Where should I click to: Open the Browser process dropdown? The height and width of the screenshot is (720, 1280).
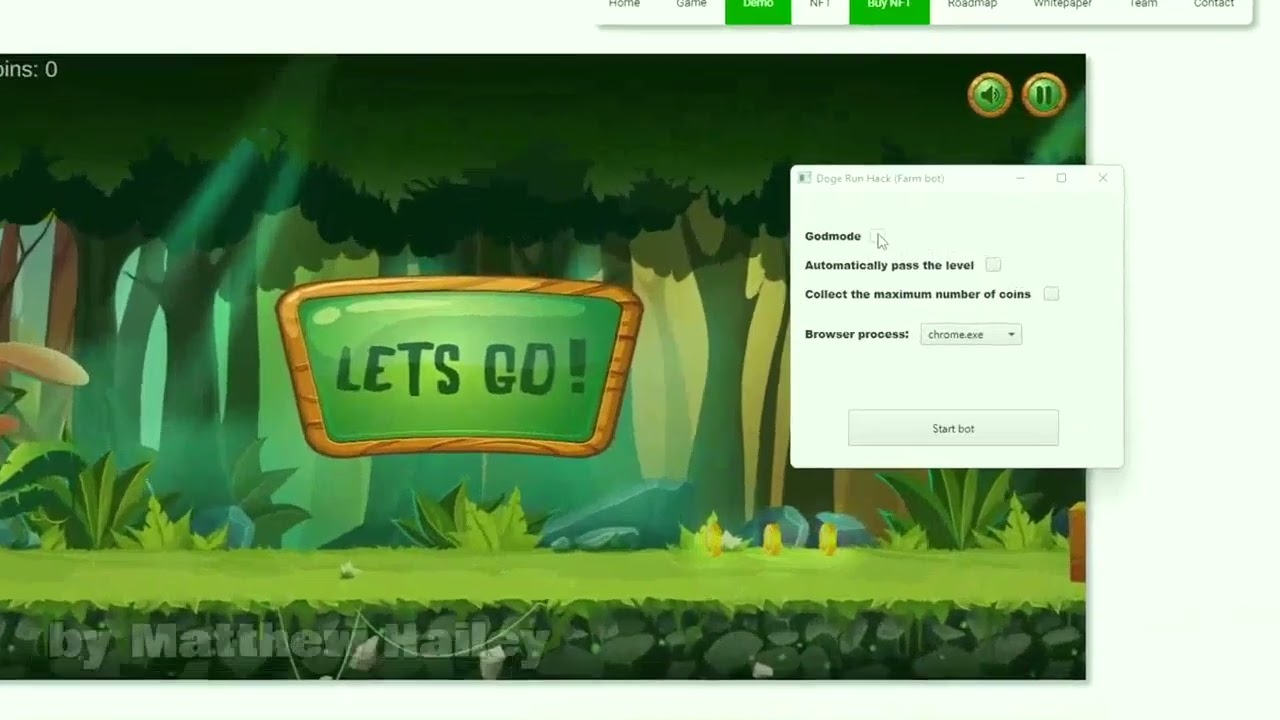pyautogui.click(x=971, y=334)
